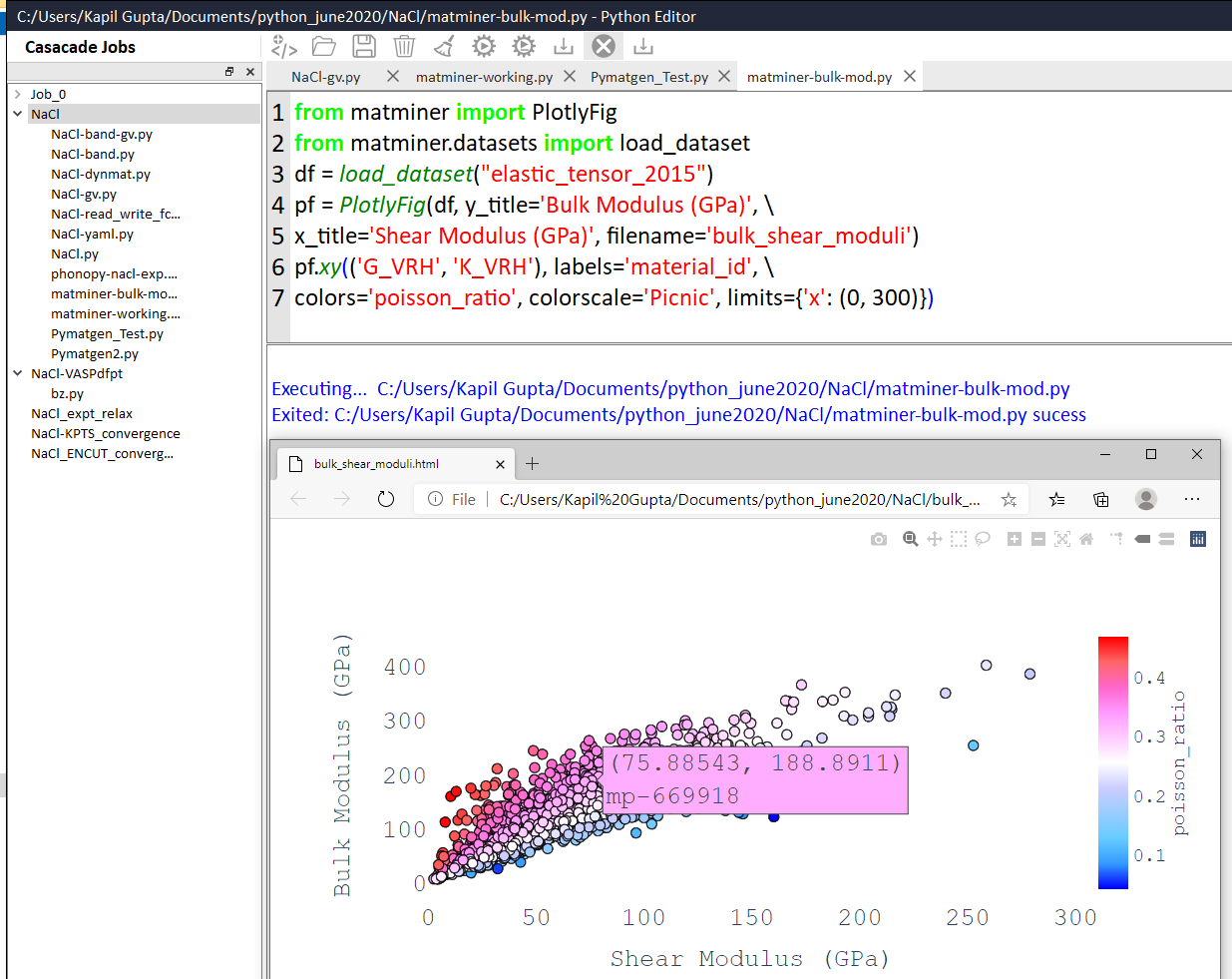This screenshot has width=1232, height=979.
Task: Float the Cascade Jobs panel
Action: (229, 72)
